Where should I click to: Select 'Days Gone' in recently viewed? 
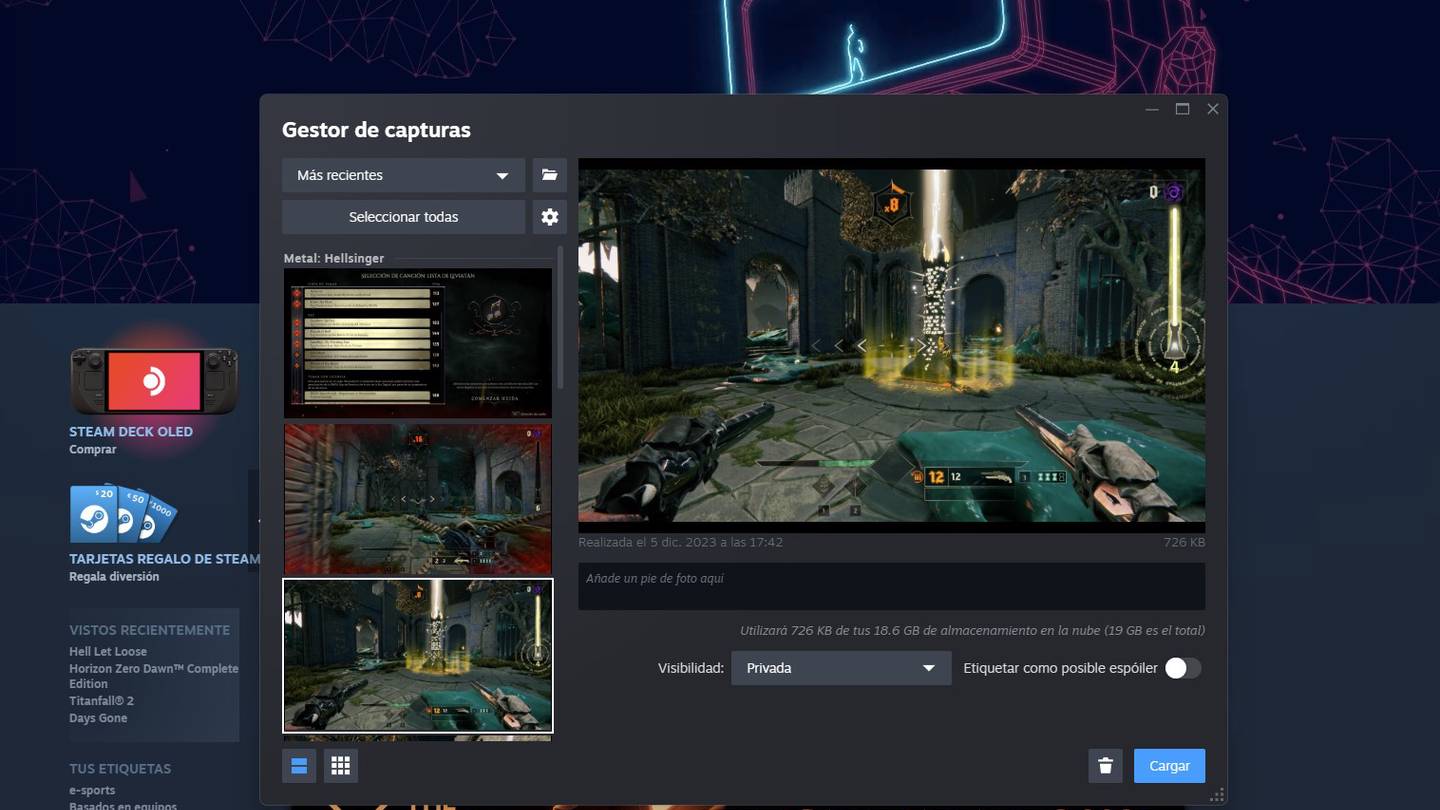98,718
